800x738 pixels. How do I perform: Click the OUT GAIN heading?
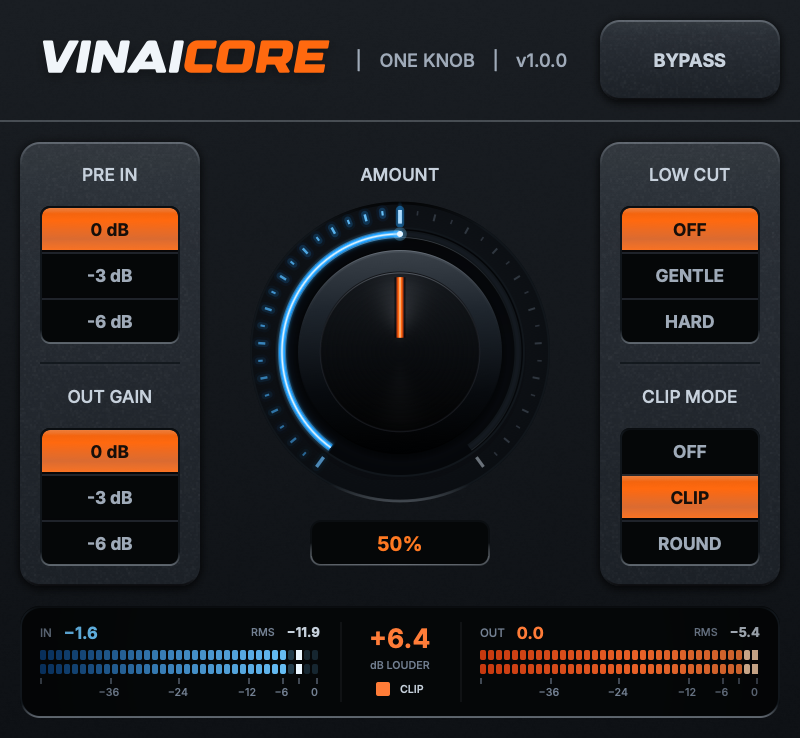coord(110,397)
